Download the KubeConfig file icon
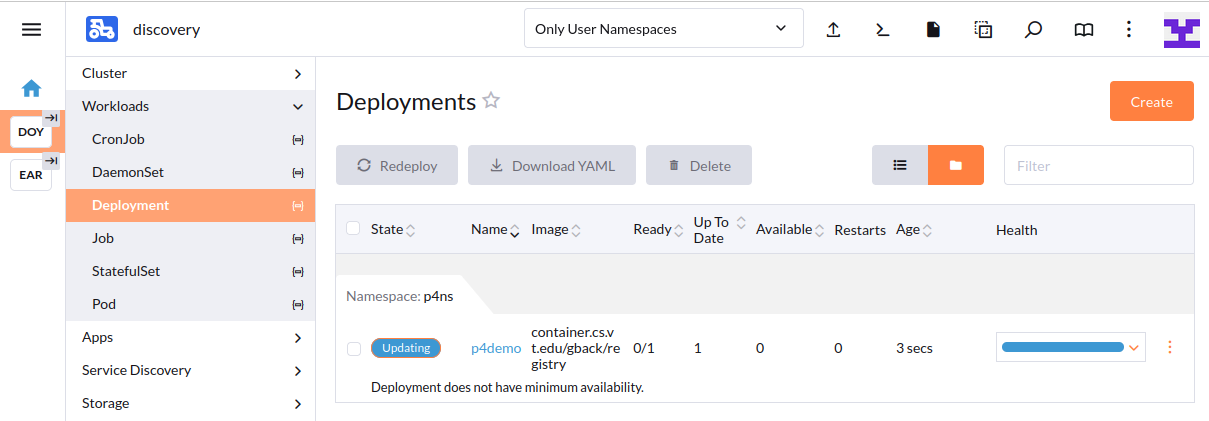 (933, 30)
